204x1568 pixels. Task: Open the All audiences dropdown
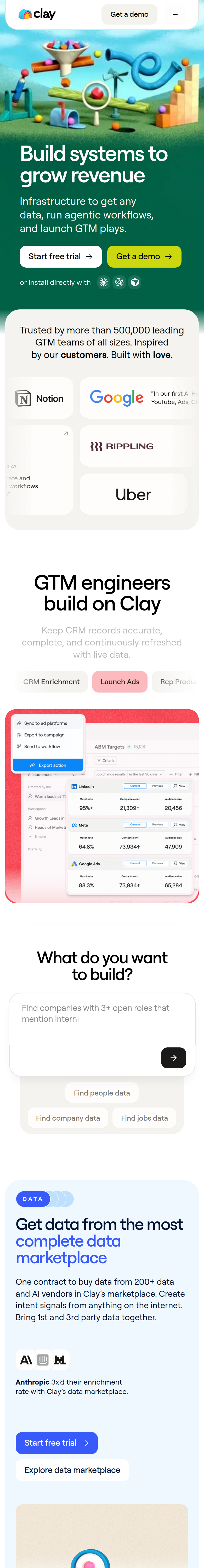coord(43,774)
